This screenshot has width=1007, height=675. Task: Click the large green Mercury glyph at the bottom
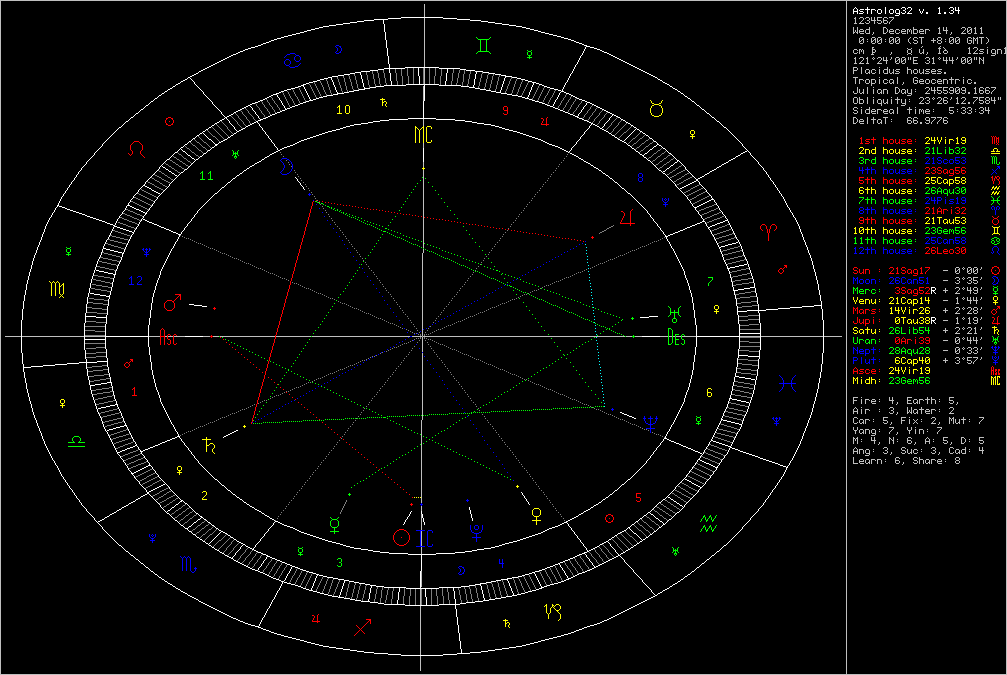coord(335,525)
